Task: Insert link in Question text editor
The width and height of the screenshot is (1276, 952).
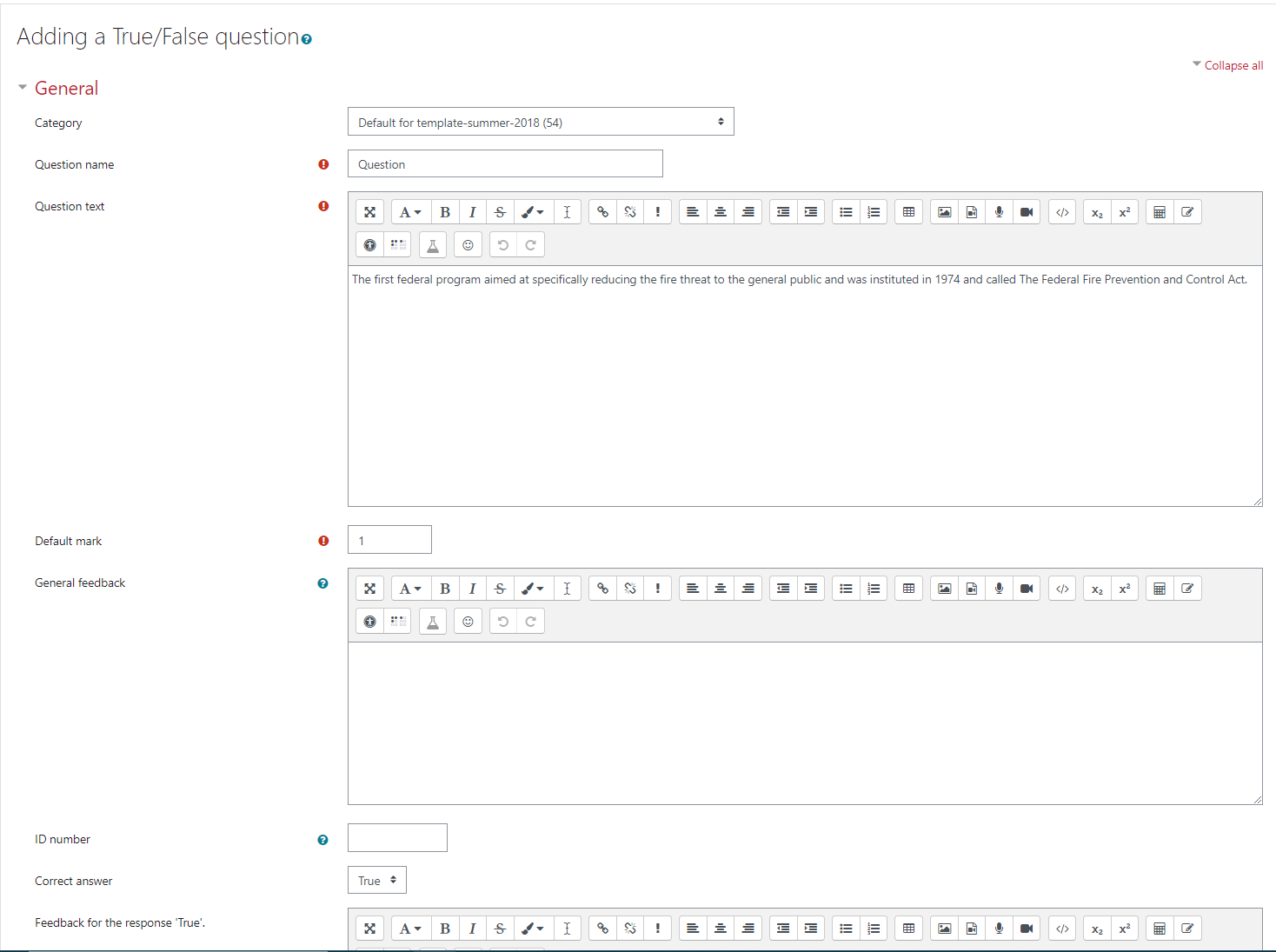Action: [x=602, y=212]
